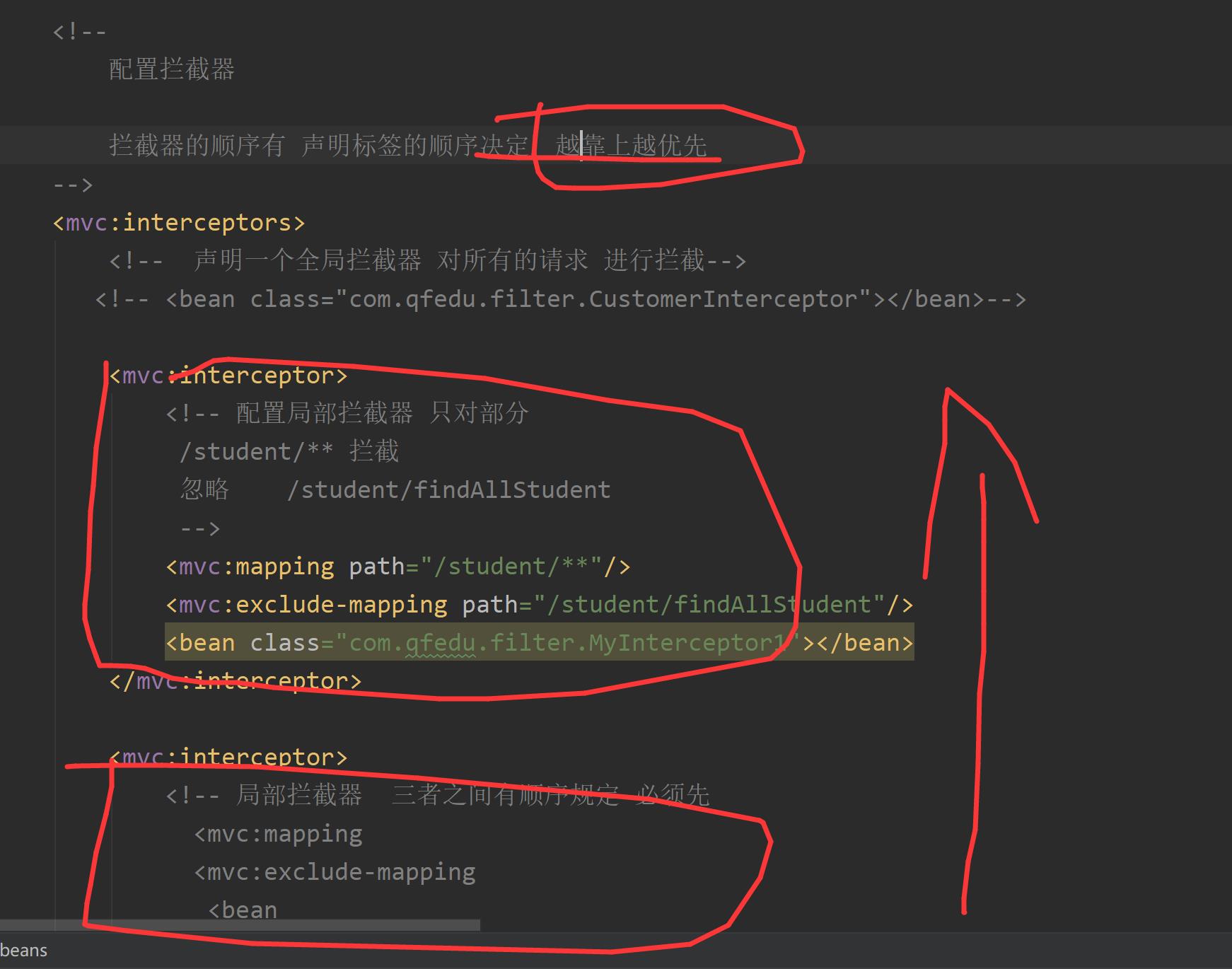The height and width of the screenshot is (969, 1232).
Task: Click the commented <mvc:mapping text near bottom
Action: [279, 834]
